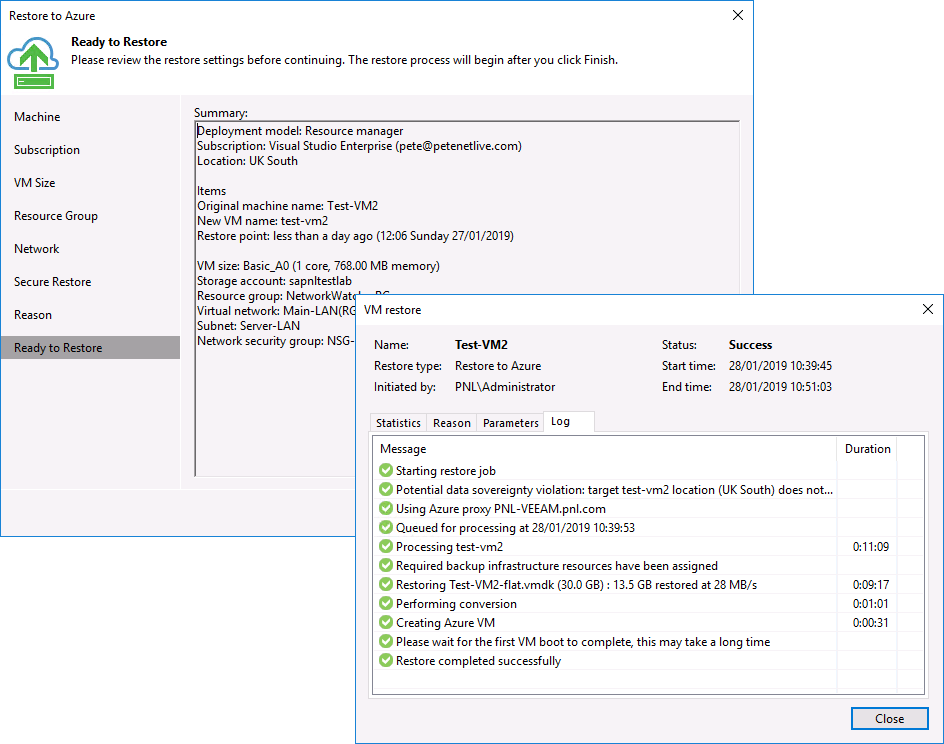This screenshot has width=944, height=744.
Task: Click the Test-VM2 name value
Action: coord(481,345)
